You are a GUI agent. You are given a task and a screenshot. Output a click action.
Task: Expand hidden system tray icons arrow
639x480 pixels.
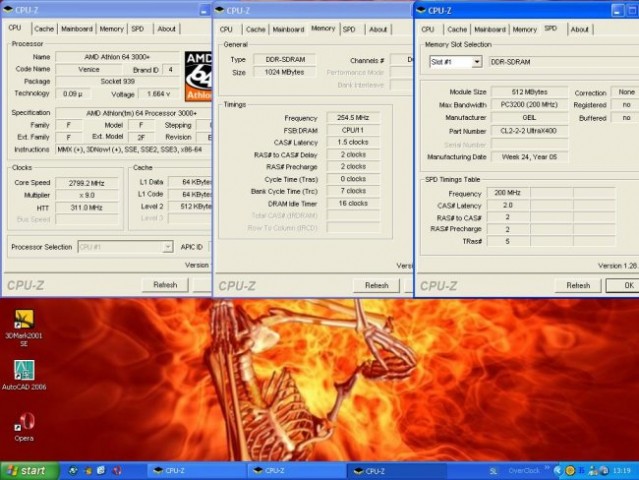click(557, 471)
